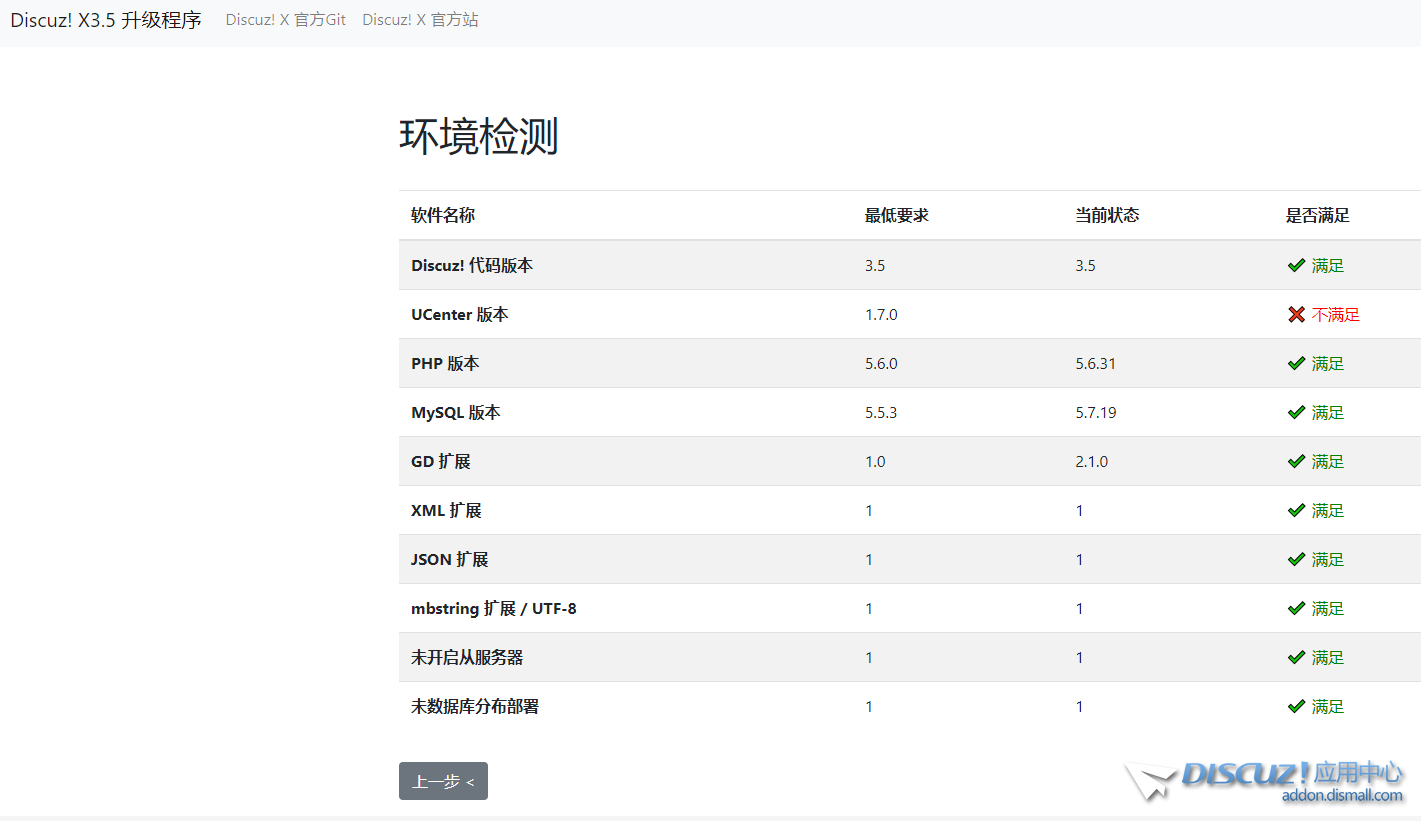Click the red 不满足 status text
The height and width of the screenshot is (821, 1421).
pos(1336,314)
